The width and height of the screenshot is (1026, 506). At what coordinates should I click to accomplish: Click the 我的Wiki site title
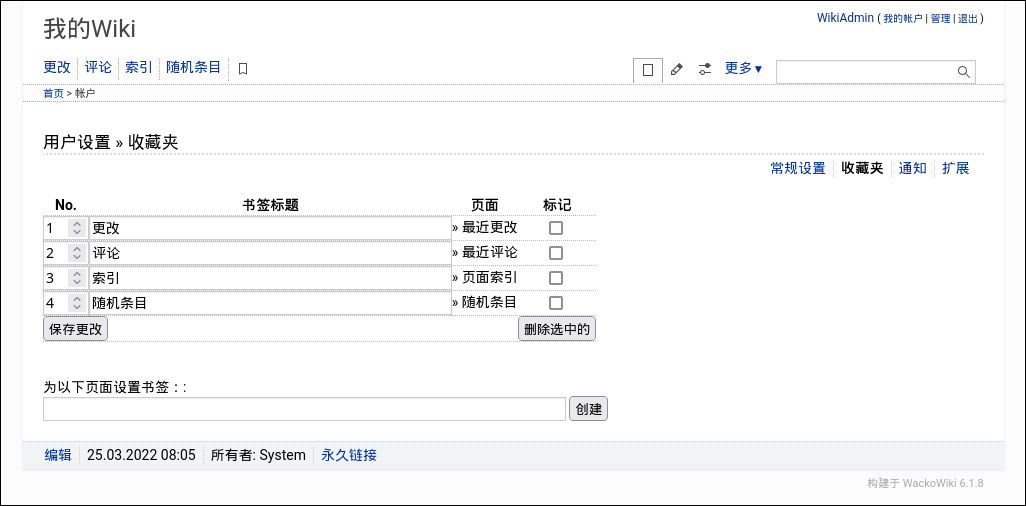point(90,29)
